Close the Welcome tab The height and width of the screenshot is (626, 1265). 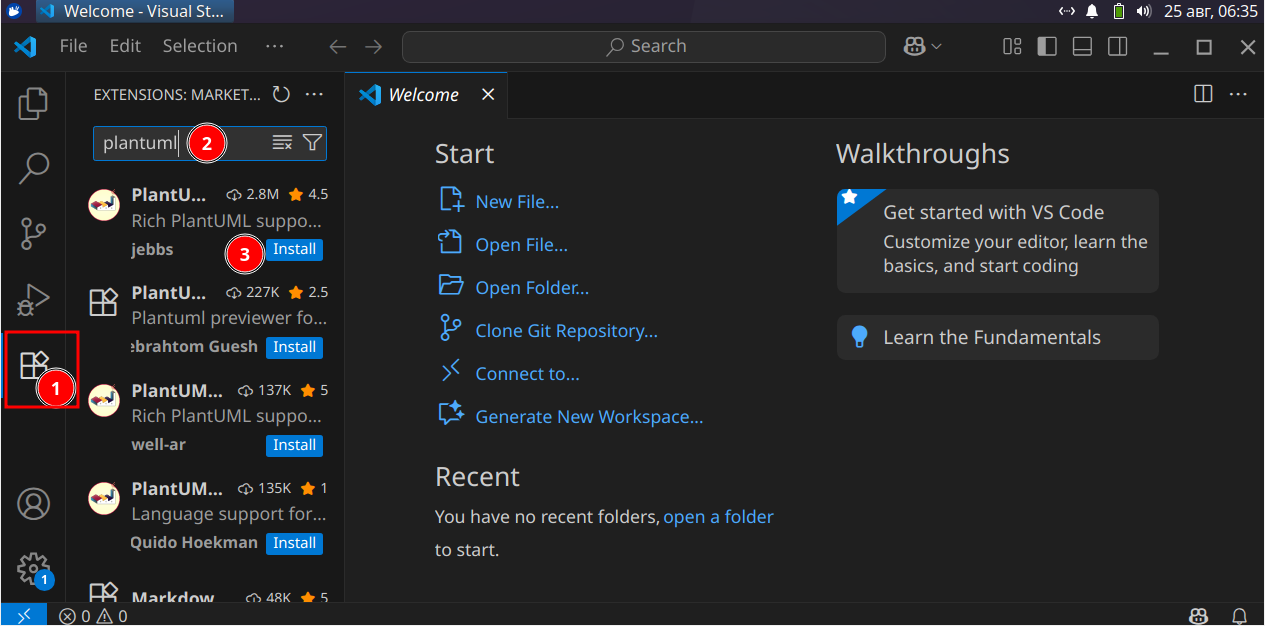[x=488, y=95]
